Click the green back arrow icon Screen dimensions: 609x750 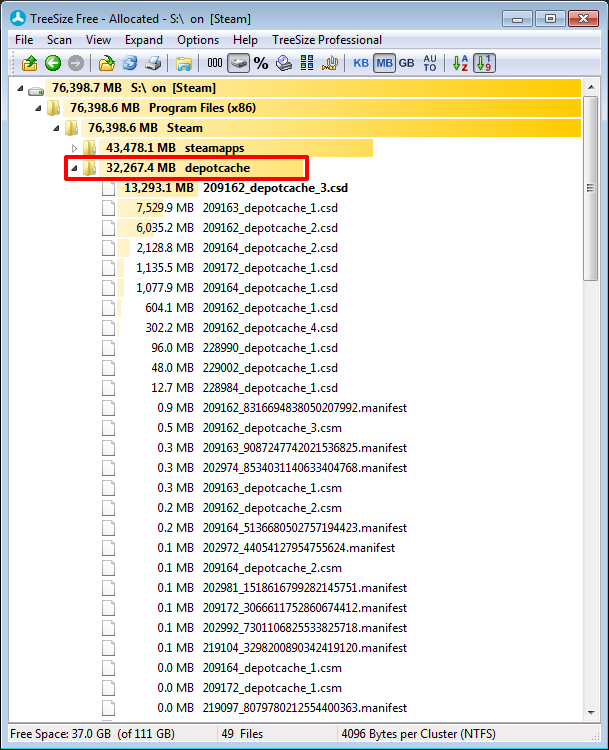coord(53,63)
